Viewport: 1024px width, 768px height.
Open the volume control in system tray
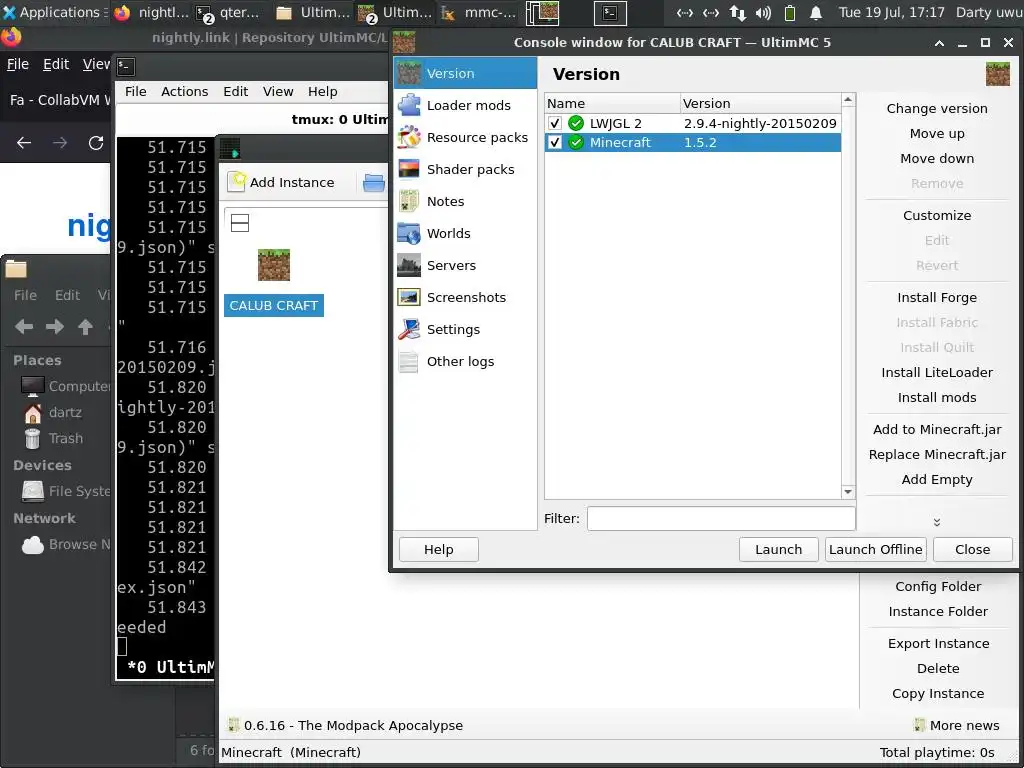coord(763,12)
